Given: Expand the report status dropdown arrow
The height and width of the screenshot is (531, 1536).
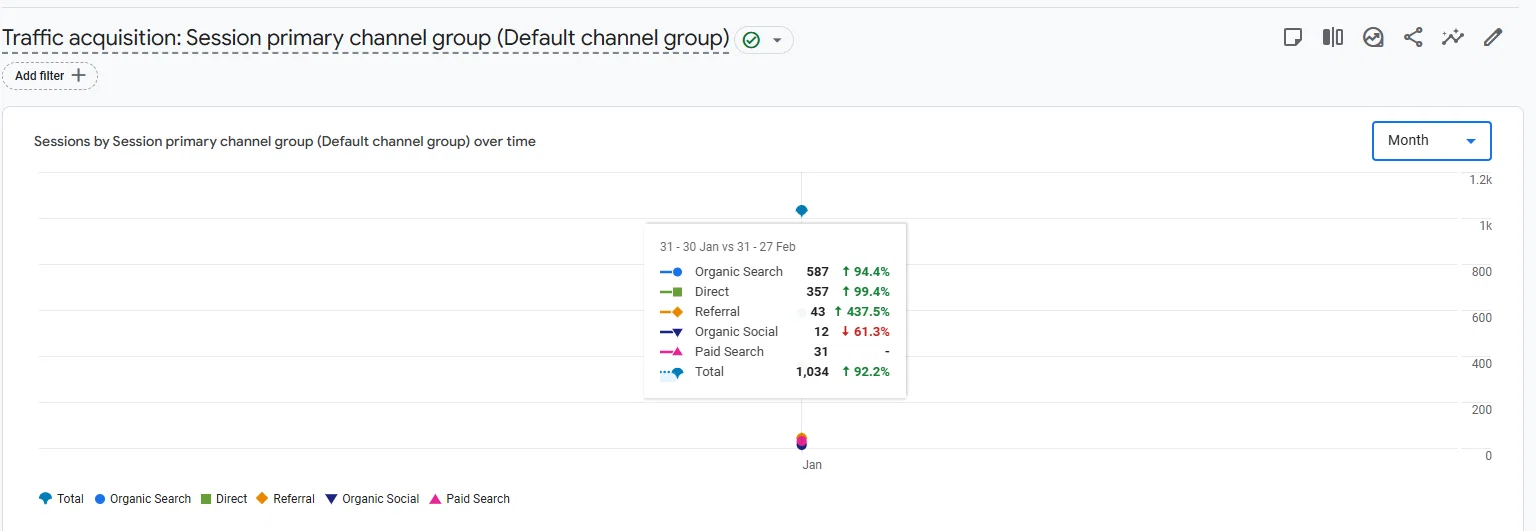Looking at the screenshot, I should pyautogui.click(x=777, y=40).
